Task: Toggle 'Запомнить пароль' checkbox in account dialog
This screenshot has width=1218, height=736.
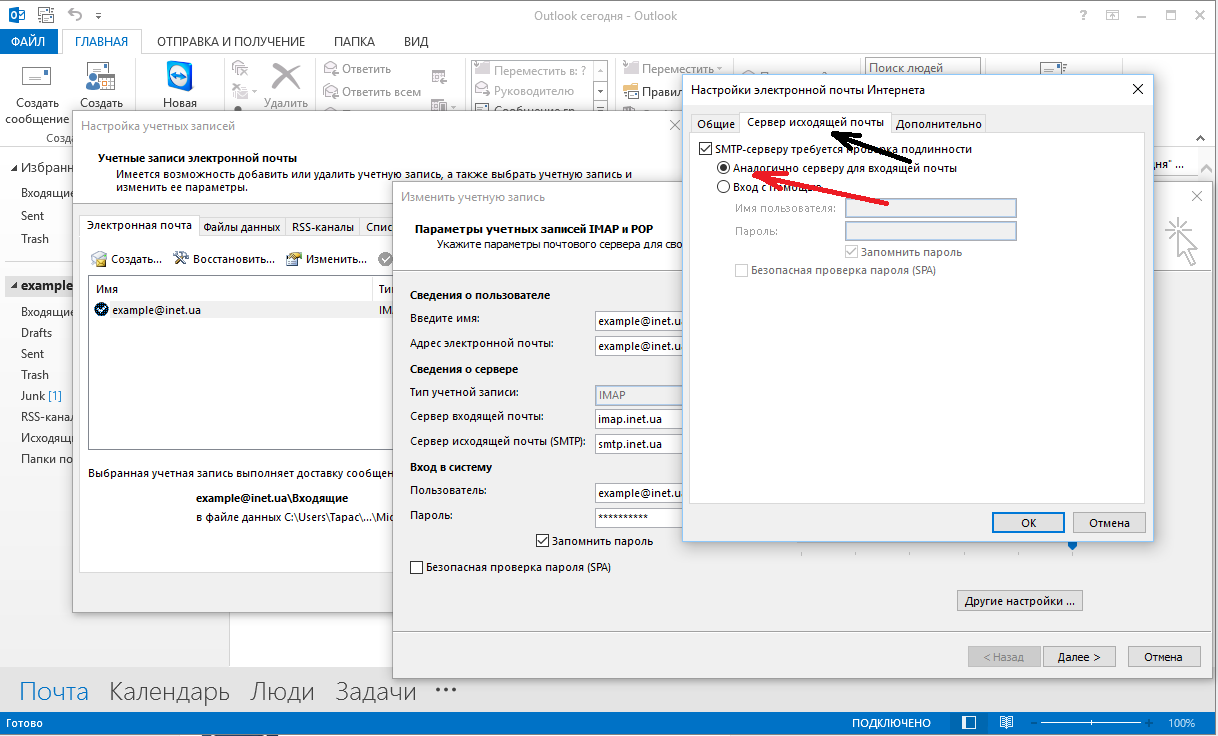Action: click(x=543, y=541)
